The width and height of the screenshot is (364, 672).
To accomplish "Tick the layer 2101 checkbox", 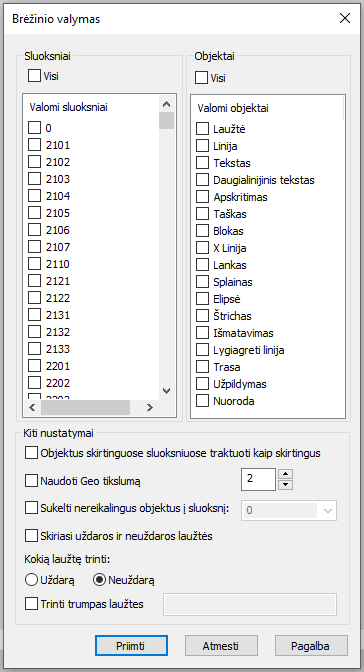I will click(x=34, y=145).
